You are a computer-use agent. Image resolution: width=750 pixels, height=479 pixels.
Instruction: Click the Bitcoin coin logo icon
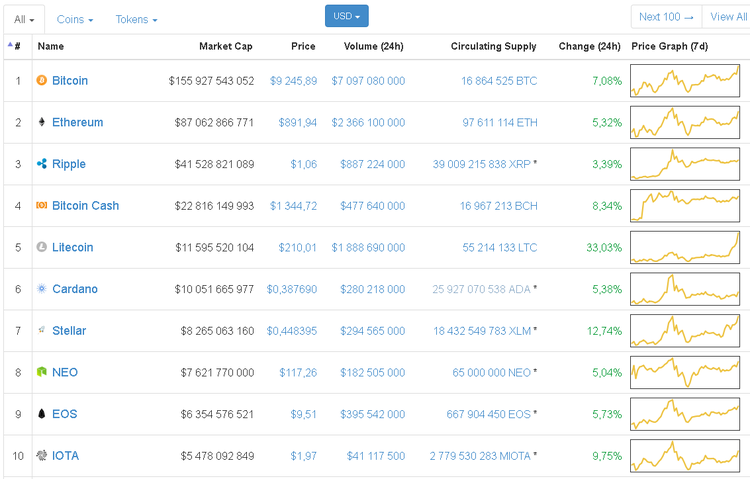(42, 80)
